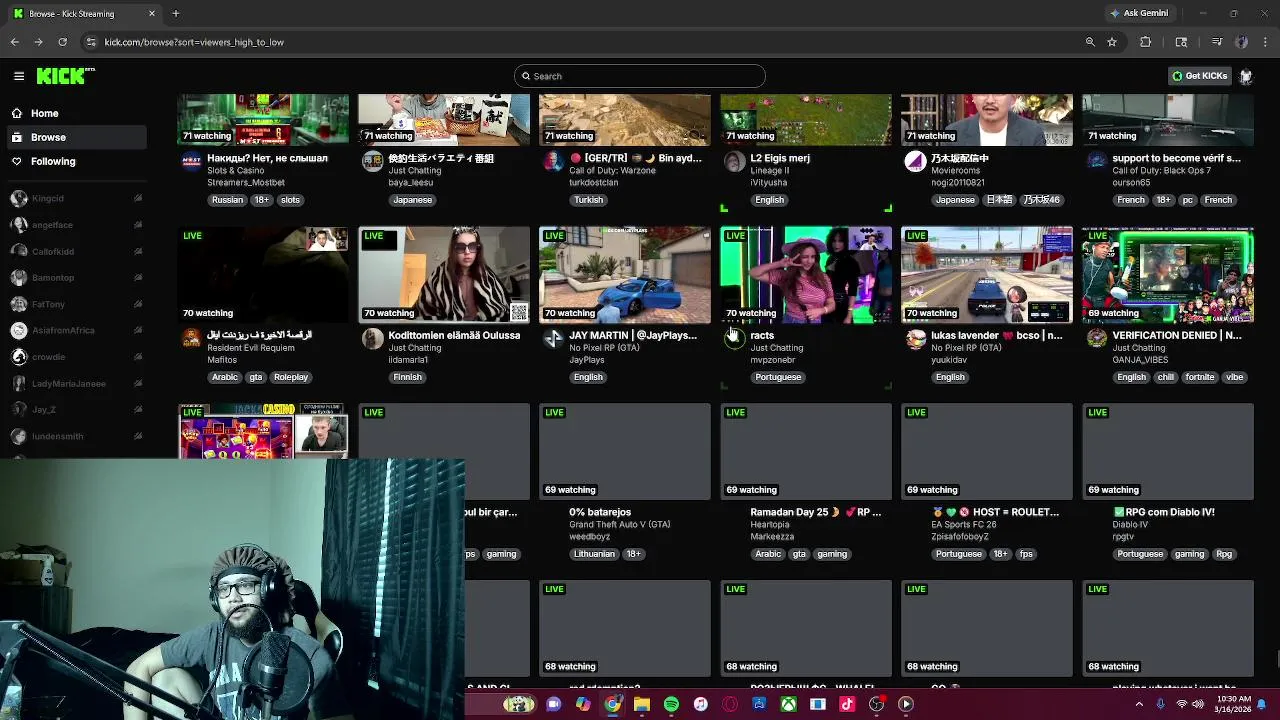The width and height of the screenshot is (1280, 720).
Task: Open Apple Music from the taskbar
Action: point(701,704)
